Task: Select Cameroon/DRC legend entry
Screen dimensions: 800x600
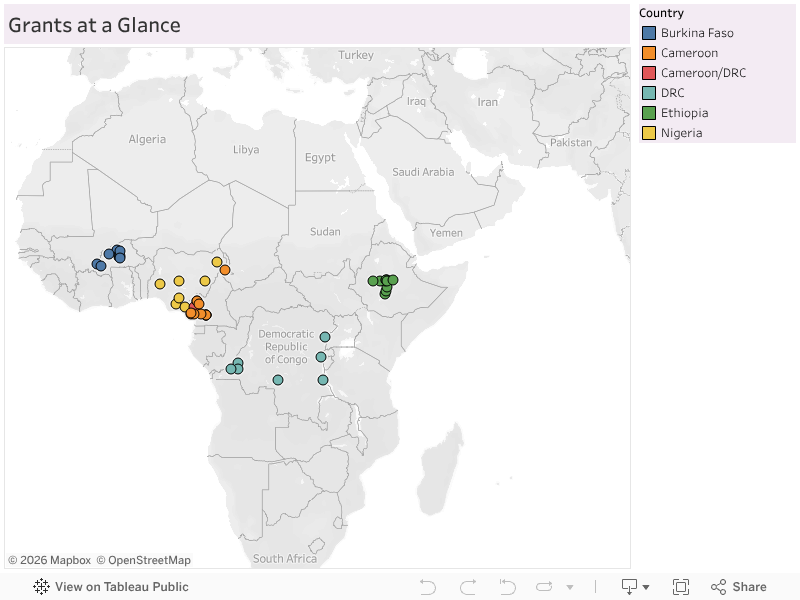Action: 703,73
